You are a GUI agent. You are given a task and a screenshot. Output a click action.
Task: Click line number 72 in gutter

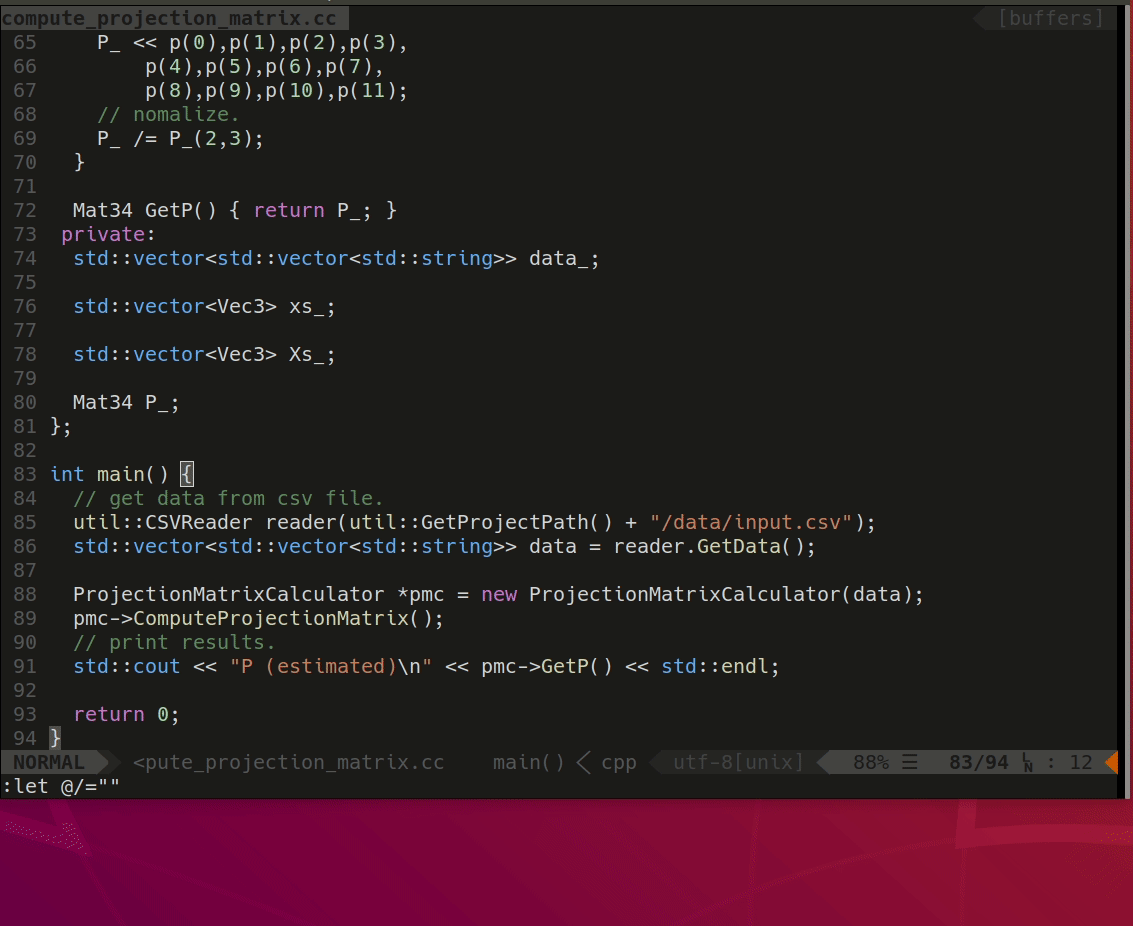[x=25, y=210]
